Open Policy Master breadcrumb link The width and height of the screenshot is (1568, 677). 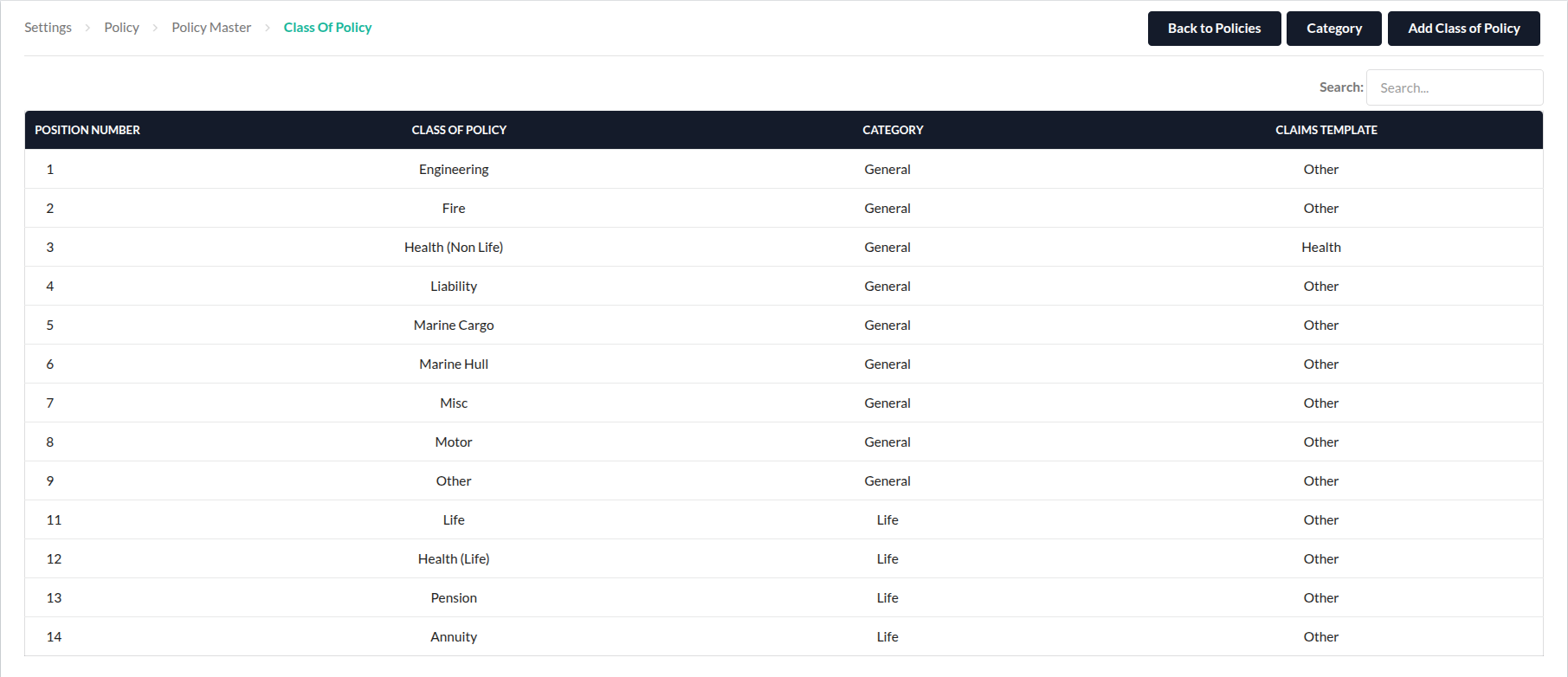pyautogui.click(x=211, y=28)
